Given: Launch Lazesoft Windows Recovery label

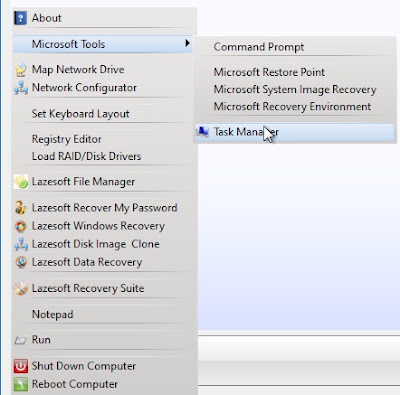Looking at the screenshot, I should pos(98,226).
